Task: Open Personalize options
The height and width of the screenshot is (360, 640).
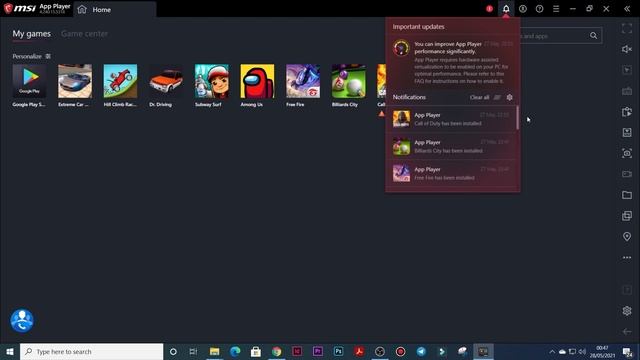Action: (x=31, y=56)
